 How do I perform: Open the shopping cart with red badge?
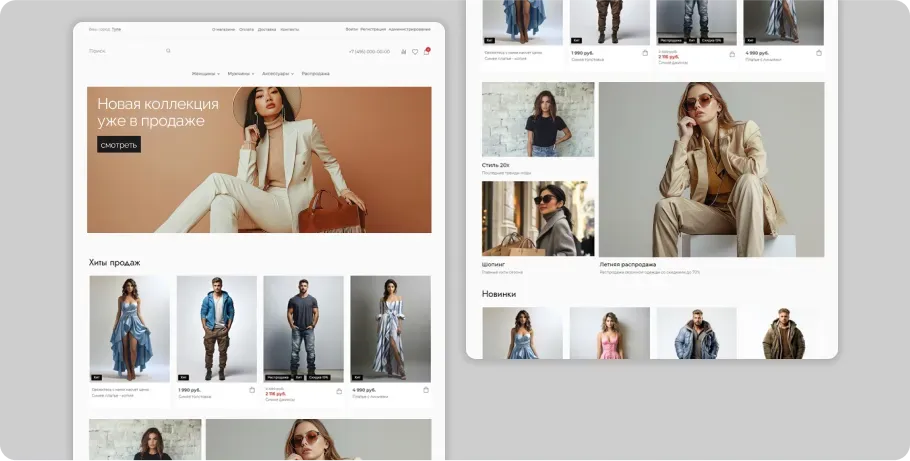tap(426, 51)
